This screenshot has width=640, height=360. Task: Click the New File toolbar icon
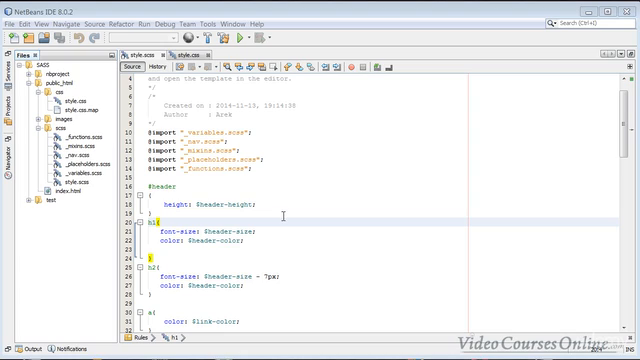[14, 38]
